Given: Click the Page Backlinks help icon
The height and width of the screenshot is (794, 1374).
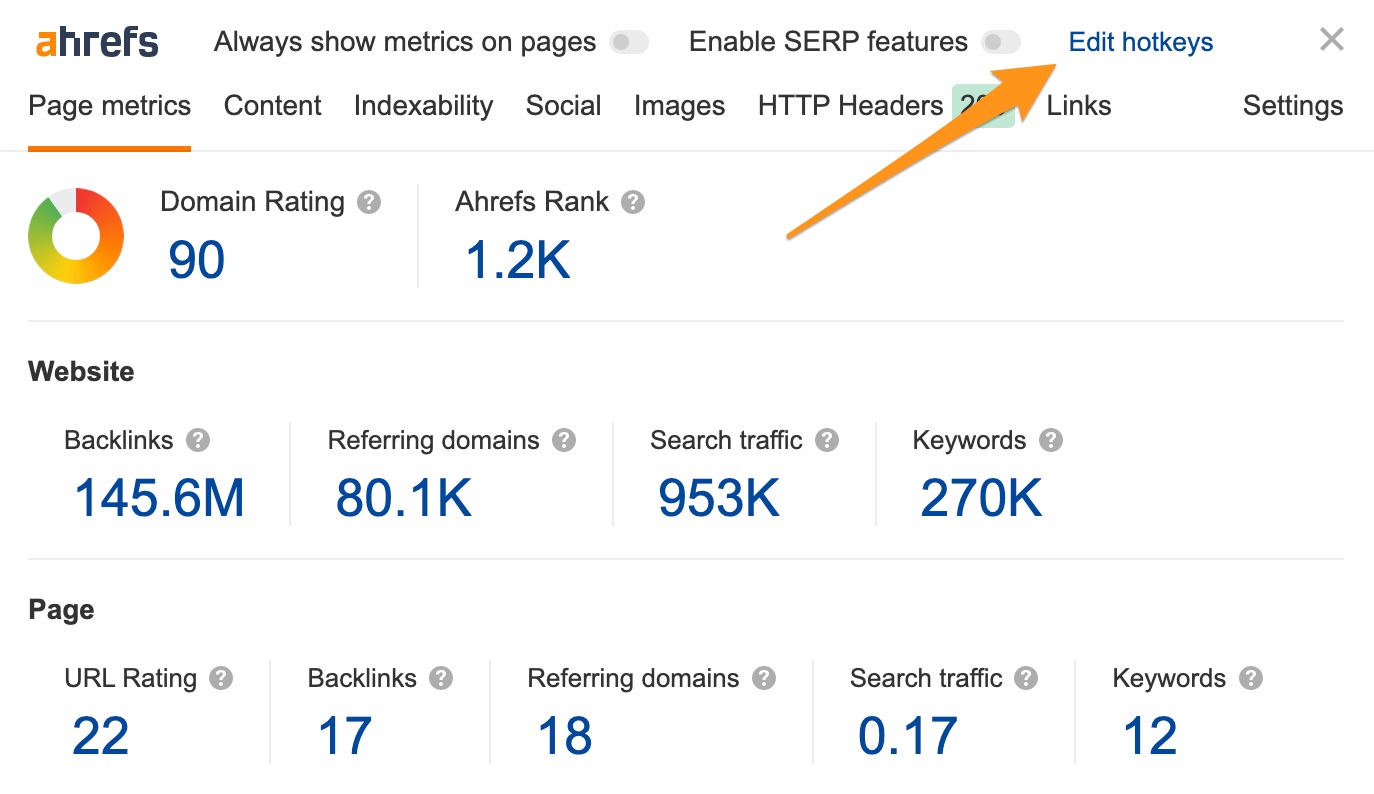Looking at the screenshot, I should (441, 679).
